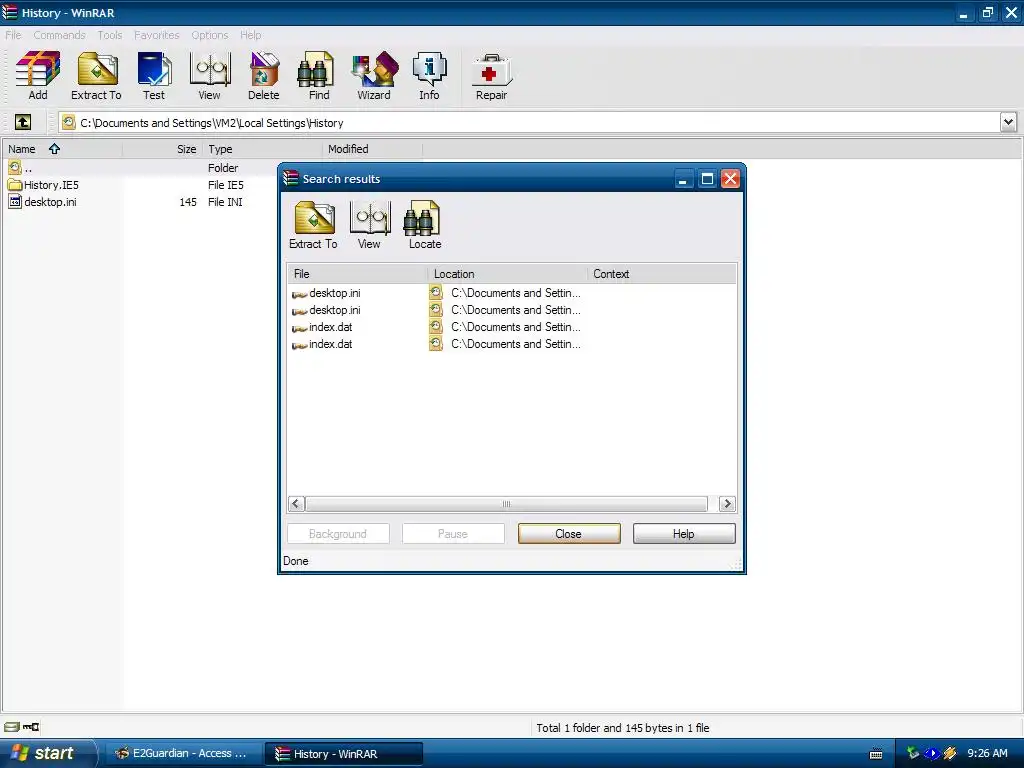Close the Search results window
Image resolution: width=1024 pixels, height=768 pixels.
[730, 178]
